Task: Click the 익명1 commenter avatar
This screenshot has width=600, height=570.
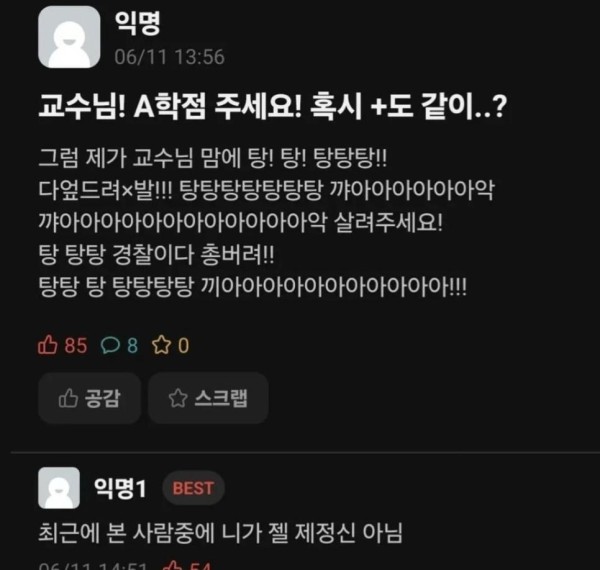Action: (59, 488)
